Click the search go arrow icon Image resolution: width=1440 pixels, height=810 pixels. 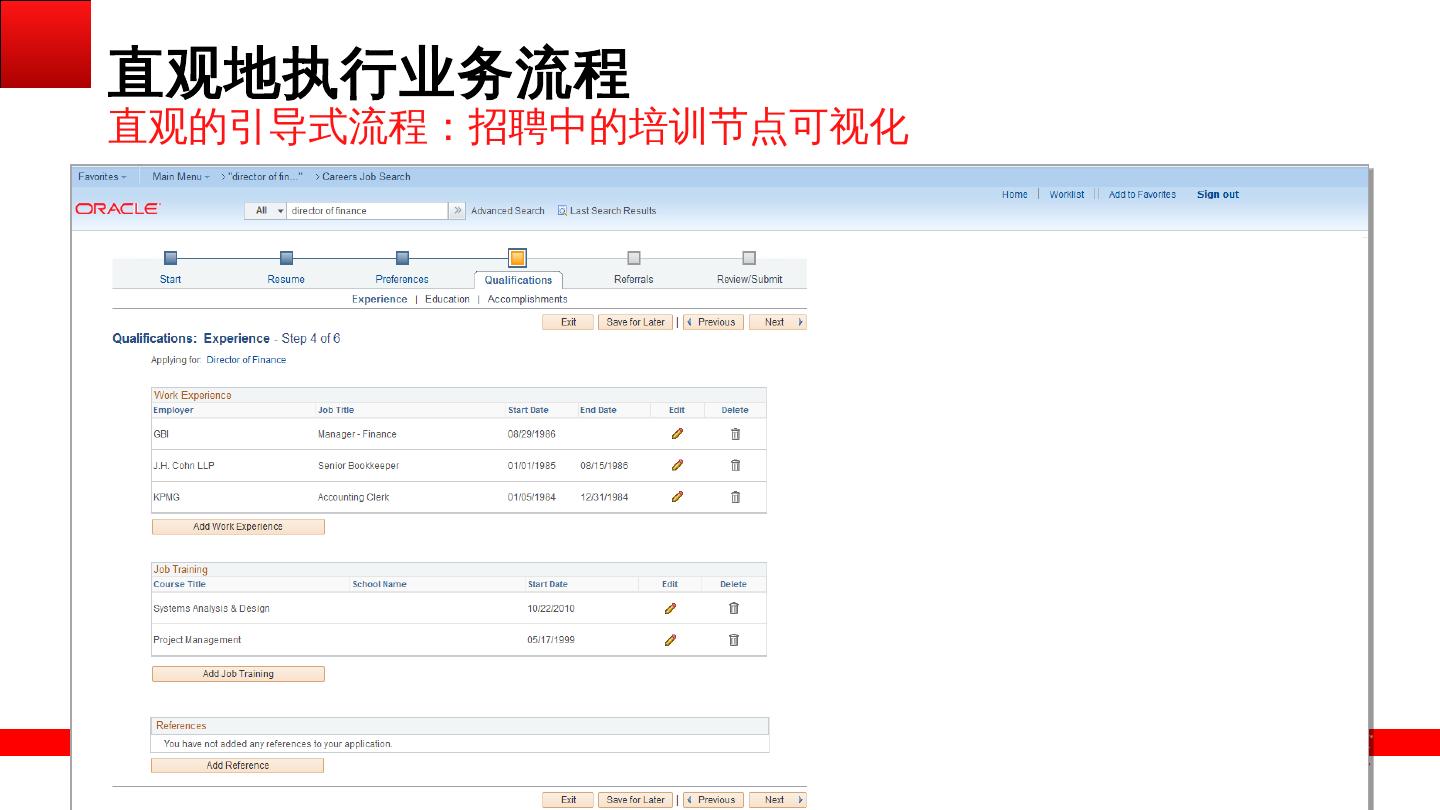[x=458, y=211]
